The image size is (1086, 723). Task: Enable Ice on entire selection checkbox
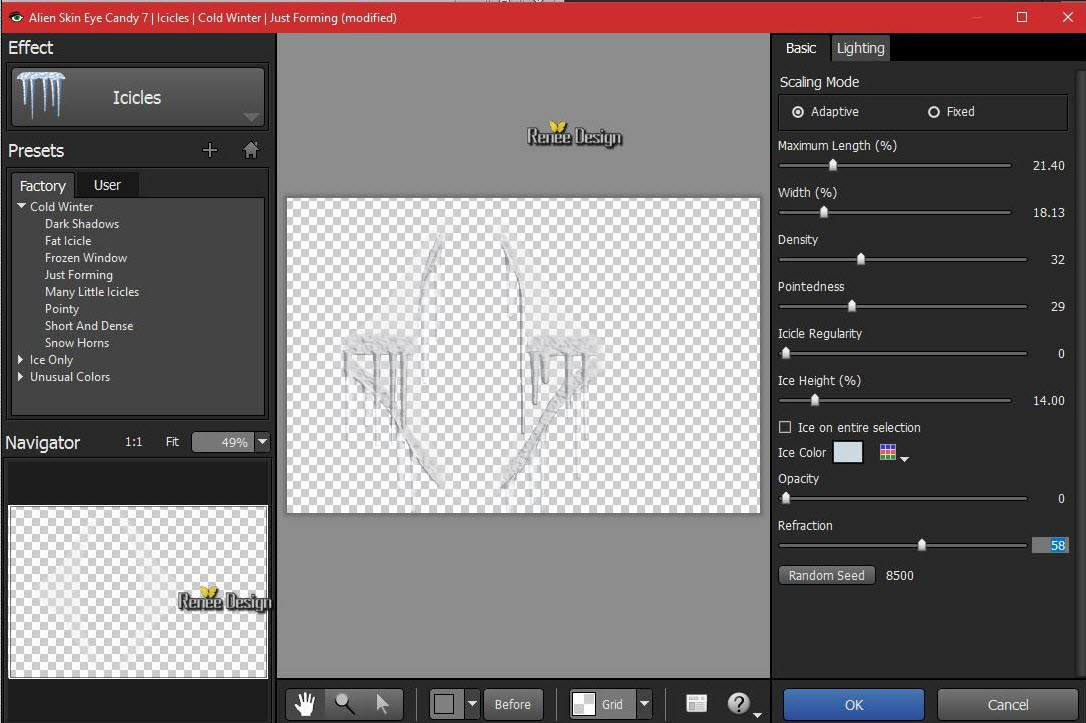[785, 427]
